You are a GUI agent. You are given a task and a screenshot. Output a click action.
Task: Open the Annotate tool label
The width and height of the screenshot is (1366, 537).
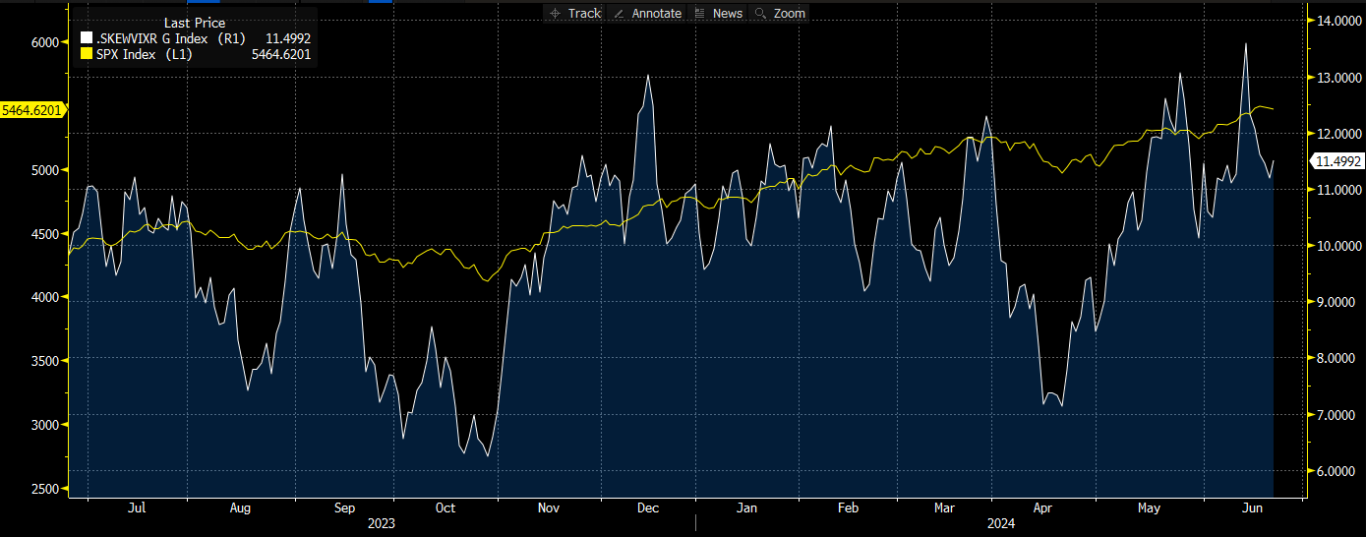(x=656, y=13)
